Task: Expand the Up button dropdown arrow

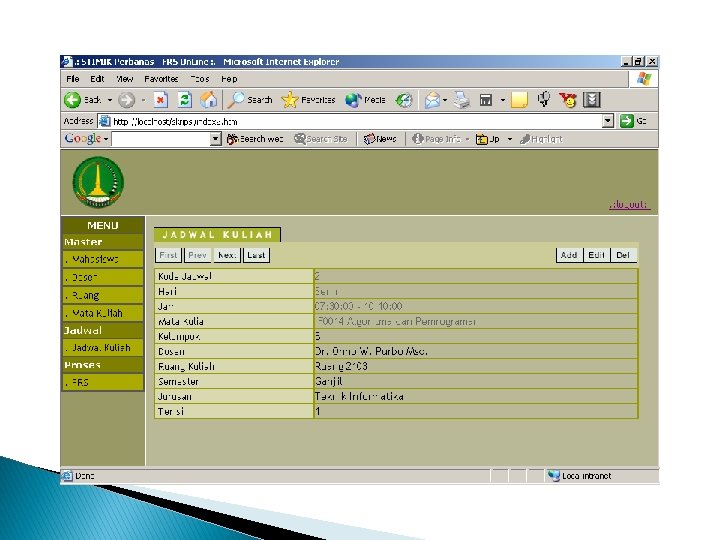Action: (510, 139)
